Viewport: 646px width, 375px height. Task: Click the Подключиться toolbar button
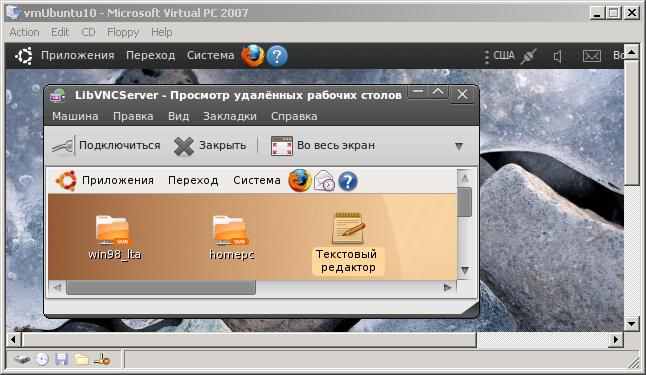coord(106,145)
